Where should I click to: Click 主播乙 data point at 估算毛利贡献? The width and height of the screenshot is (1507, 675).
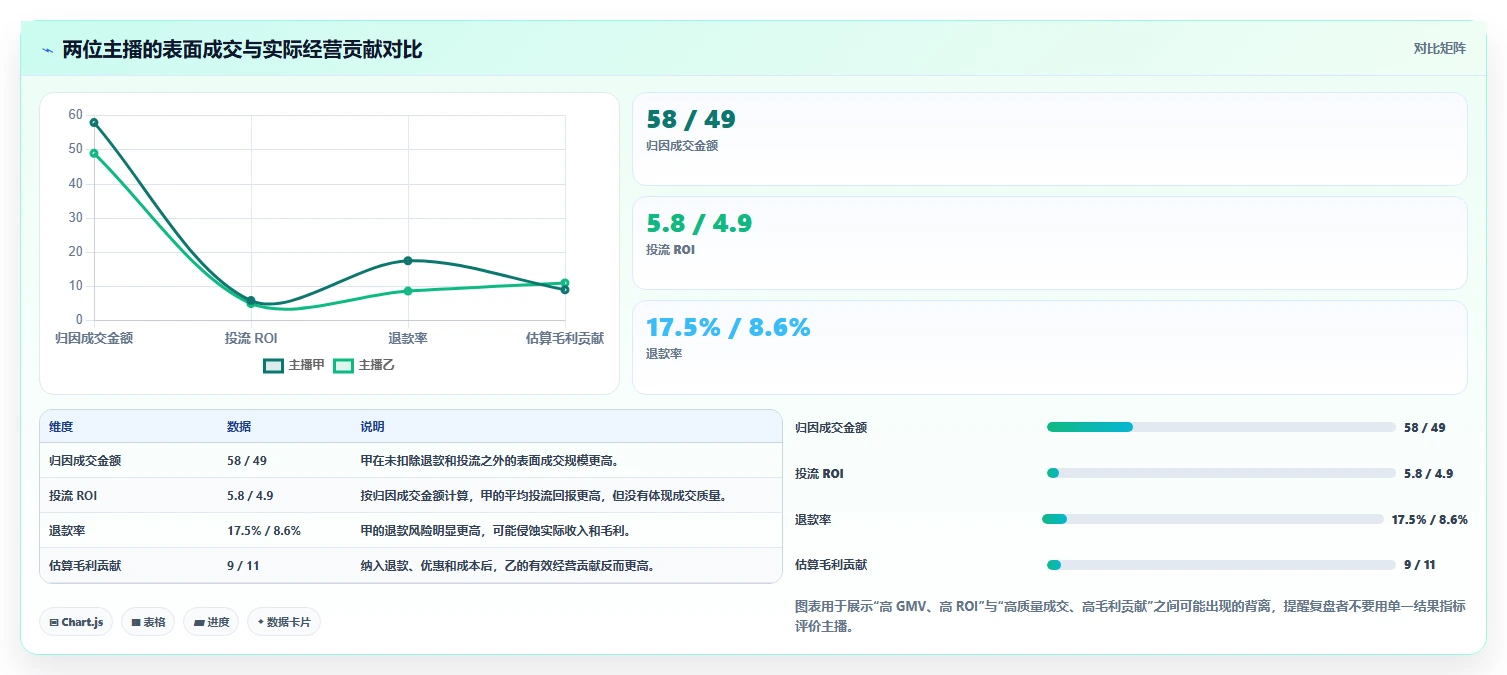pyautogui.click(x=565, y=283)
